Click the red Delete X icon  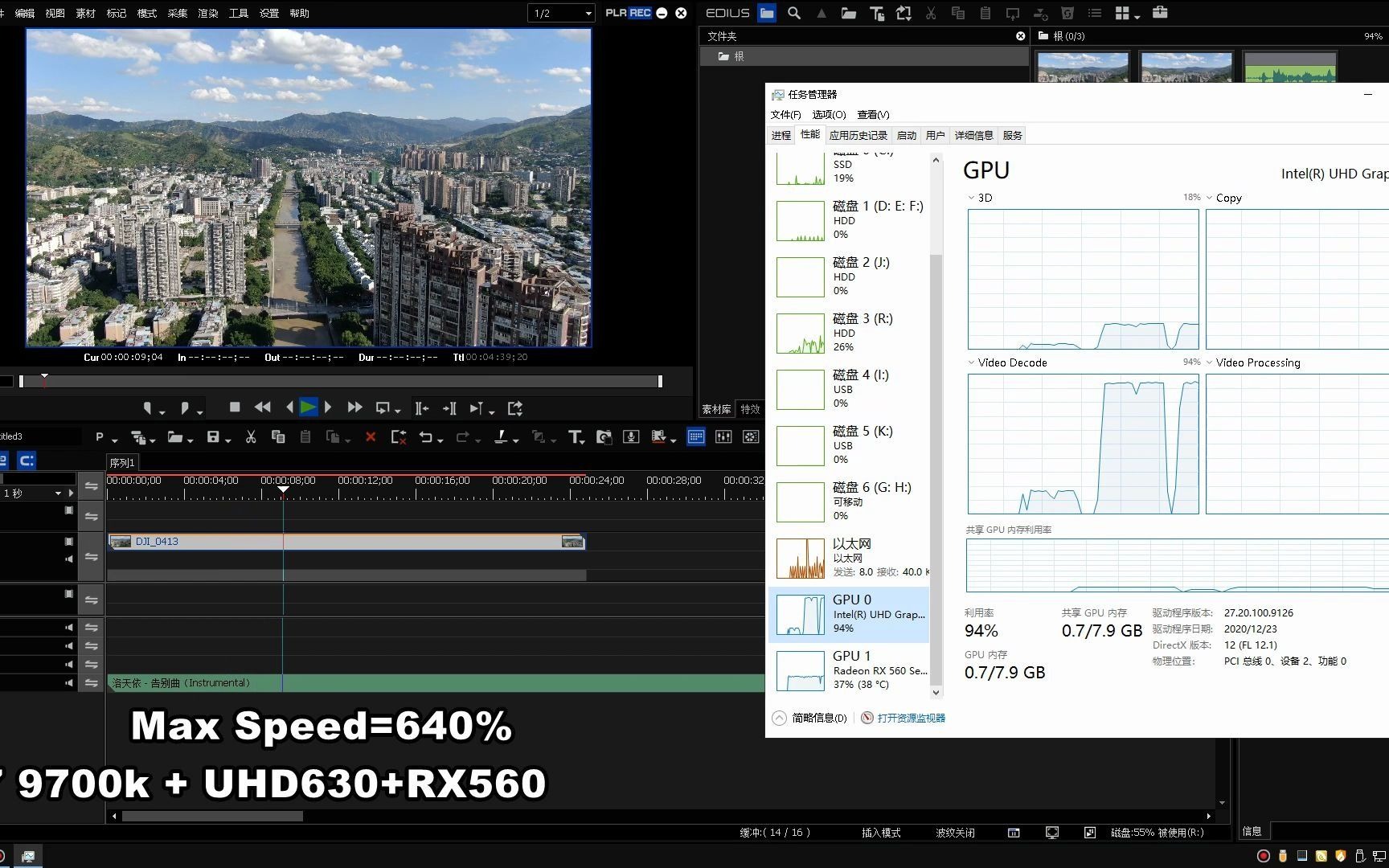tap(371, 436)
